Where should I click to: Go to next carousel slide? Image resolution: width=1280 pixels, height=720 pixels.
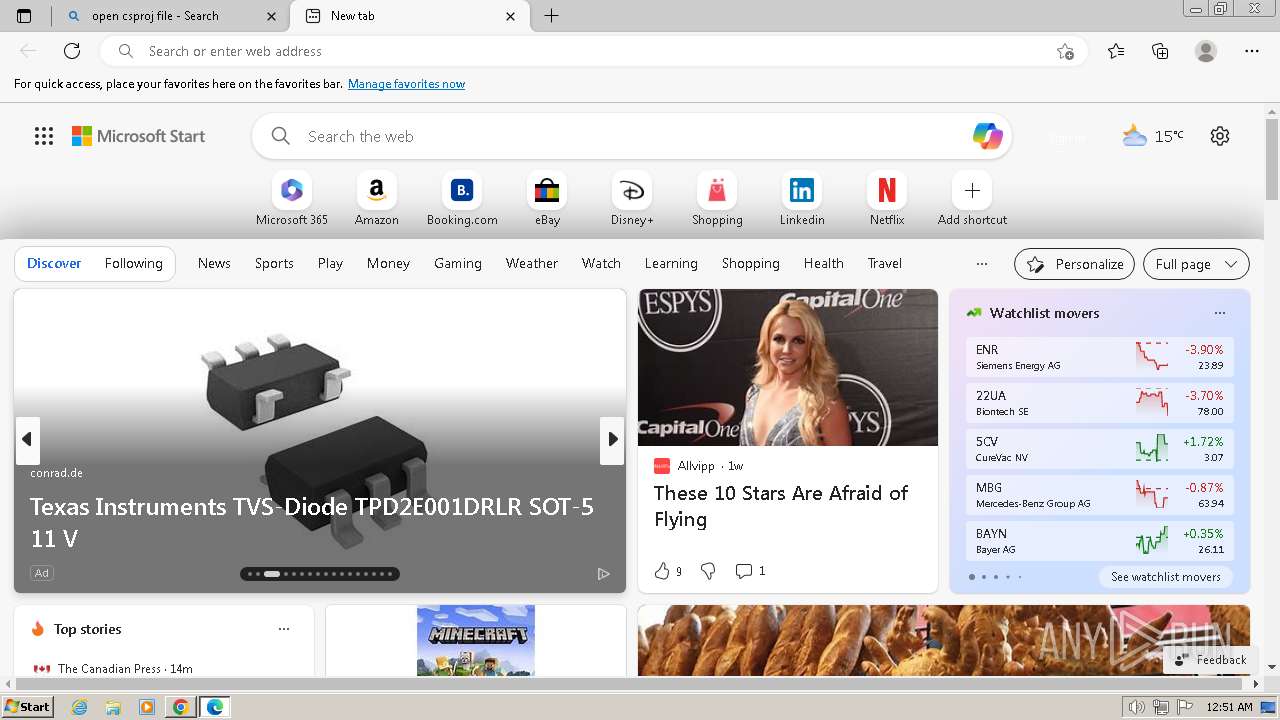[x=612, y=439]
